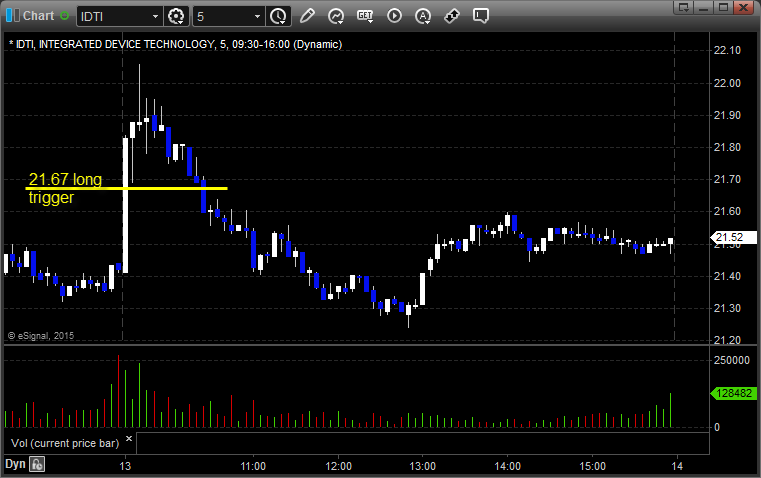Open the symbol settings gear icon
The width and height of the screenshot is (761, 478).
tap(177, 16)
